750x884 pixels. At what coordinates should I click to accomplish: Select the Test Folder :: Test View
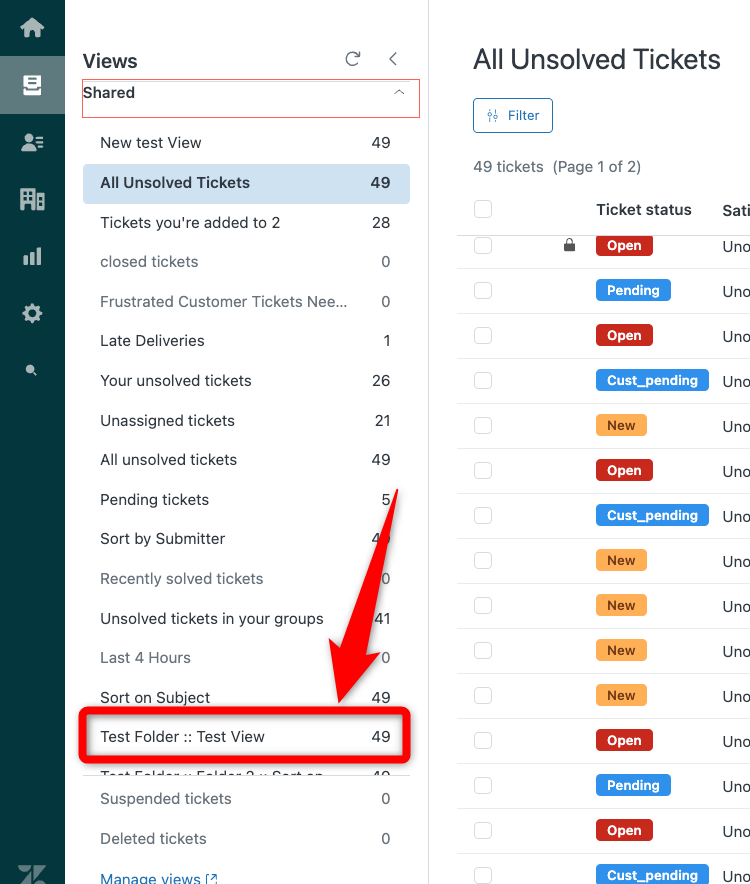pyautogui.click(x=245, y=737)
